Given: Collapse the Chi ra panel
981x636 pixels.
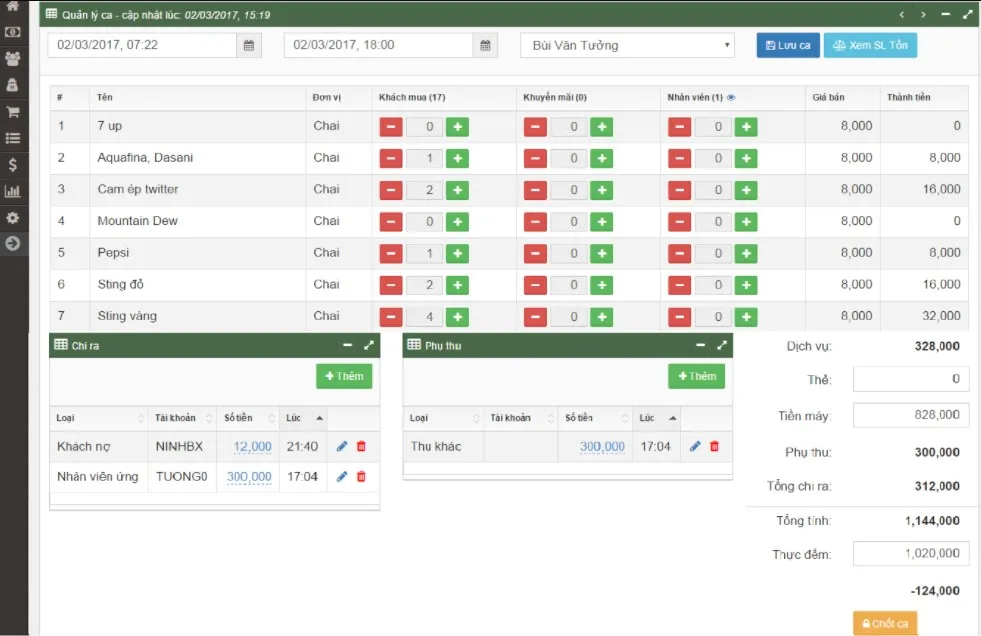Looking at the screenshot, I should 347,345.
